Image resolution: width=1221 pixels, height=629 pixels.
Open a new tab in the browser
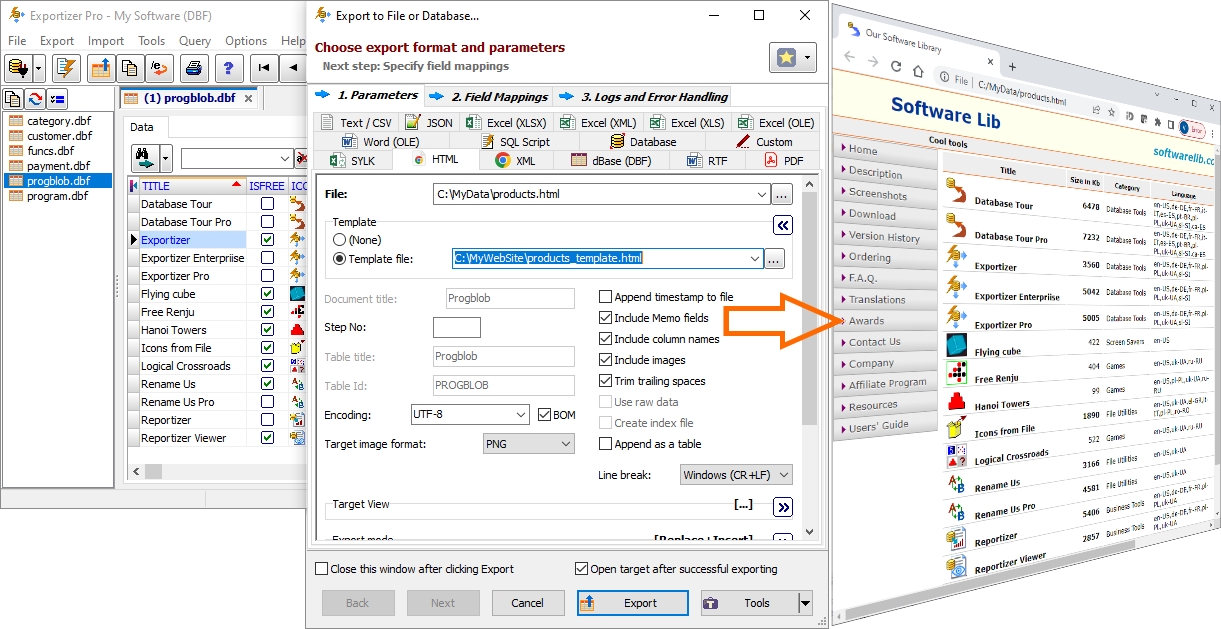coord(1012,66)
